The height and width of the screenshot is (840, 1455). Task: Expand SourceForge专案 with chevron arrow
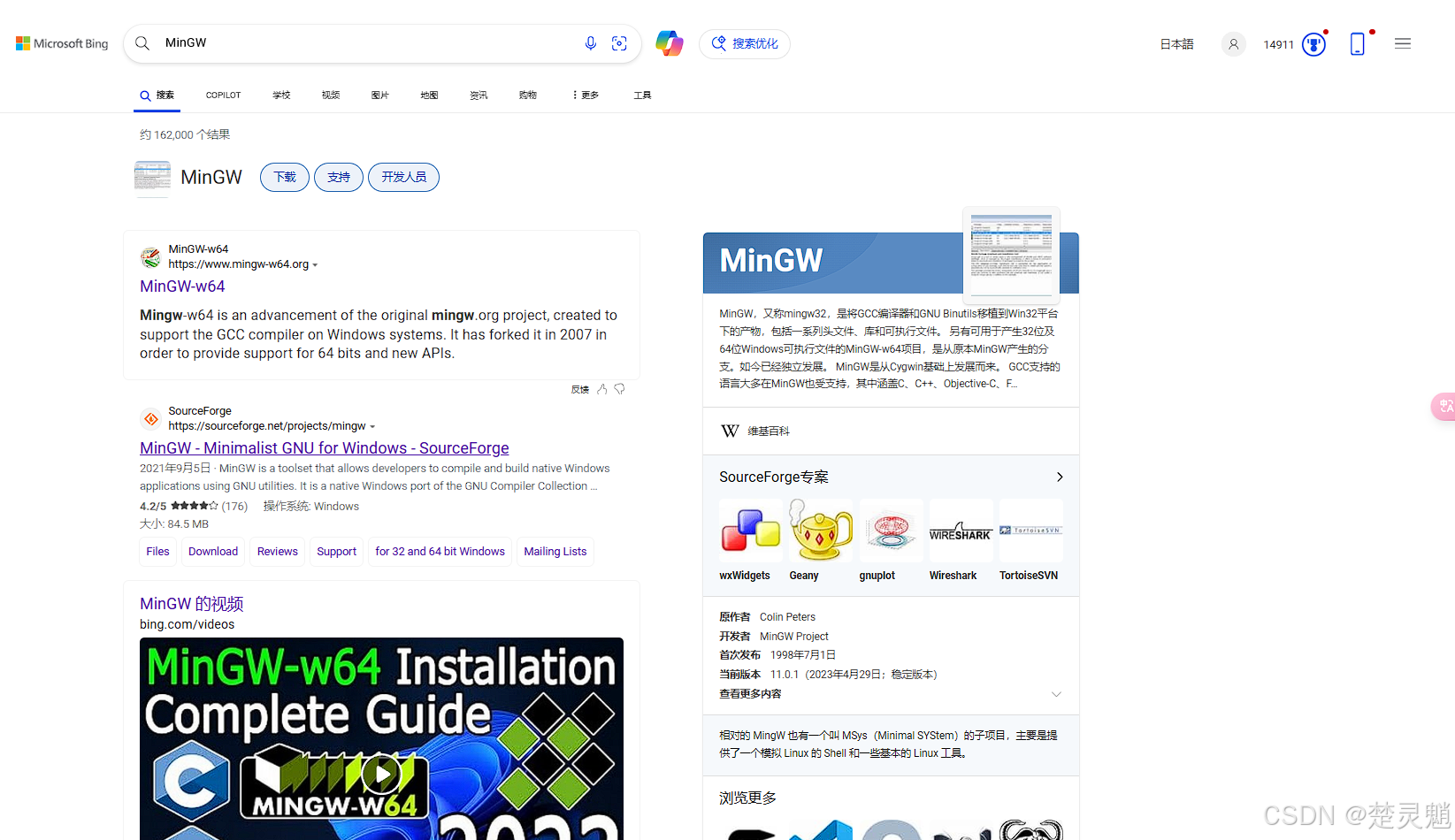(1060, 477)
